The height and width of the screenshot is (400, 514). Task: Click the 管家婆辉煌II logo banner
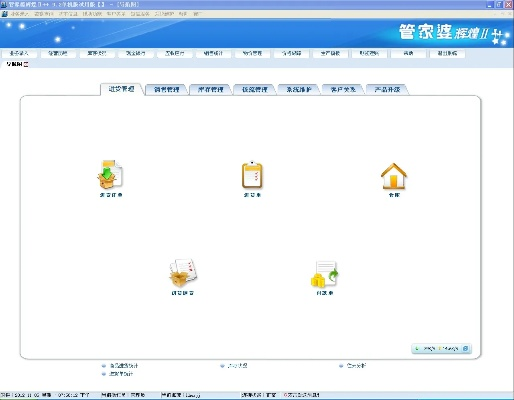tap(454, 34)
